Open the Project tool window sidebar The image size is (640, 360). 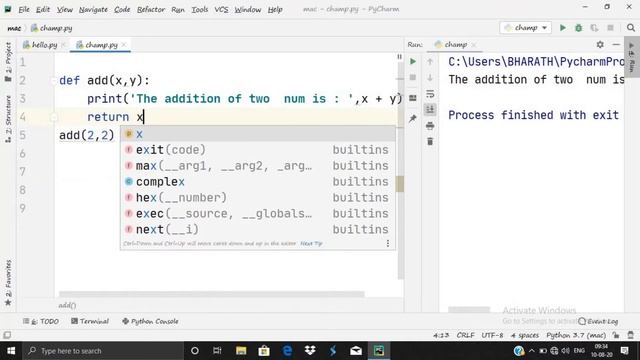click(x=8, y=62)
